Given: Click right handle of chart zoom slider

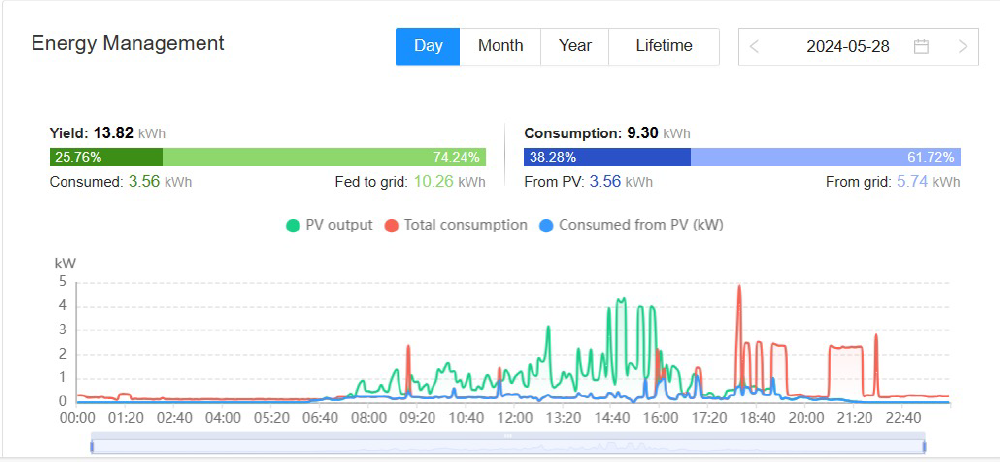Looking at the screenshot, I should [925, 445].
